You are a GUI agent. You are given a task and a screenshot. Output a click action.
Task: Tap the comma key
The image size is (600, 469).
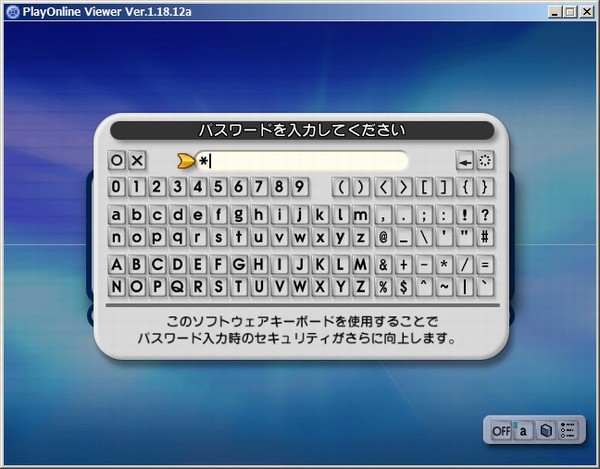coord(383,215)
